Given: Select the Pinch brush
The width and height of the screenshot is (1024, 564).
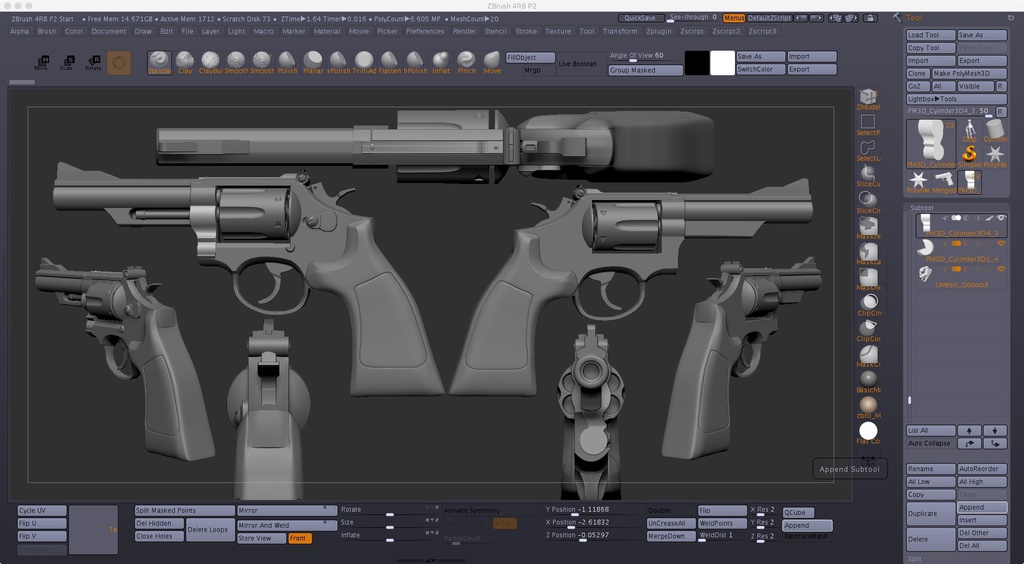Looking at the screenshot, I should pos(466,63).
